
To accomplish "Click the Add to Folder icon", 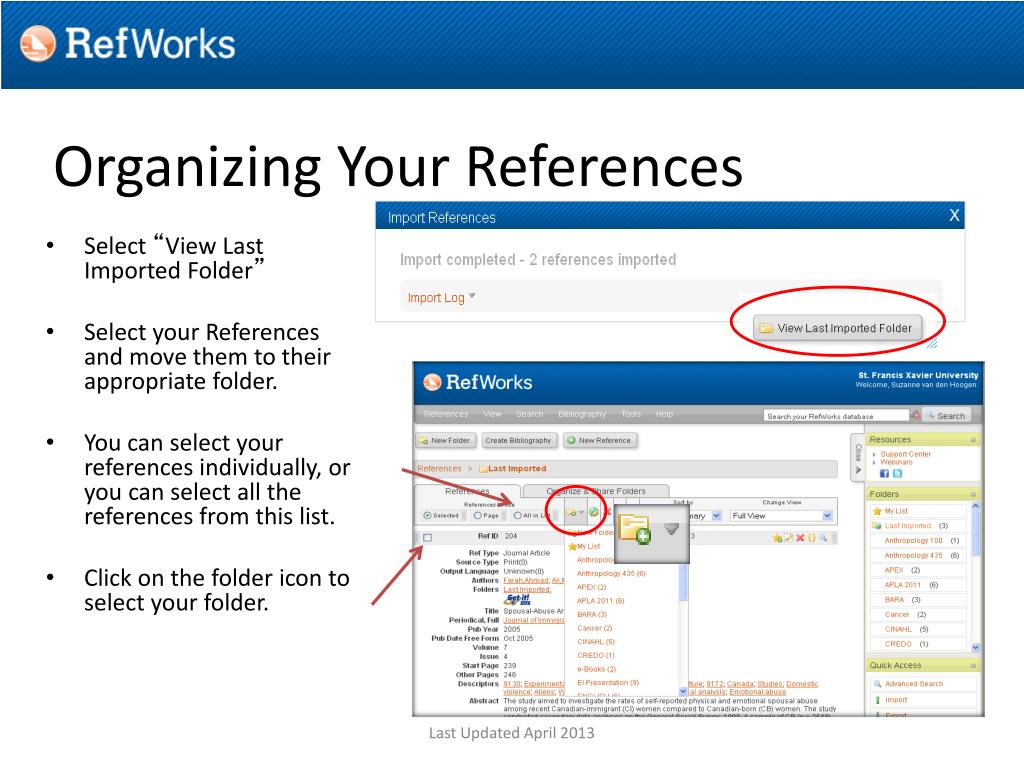I will coord(572,513).
